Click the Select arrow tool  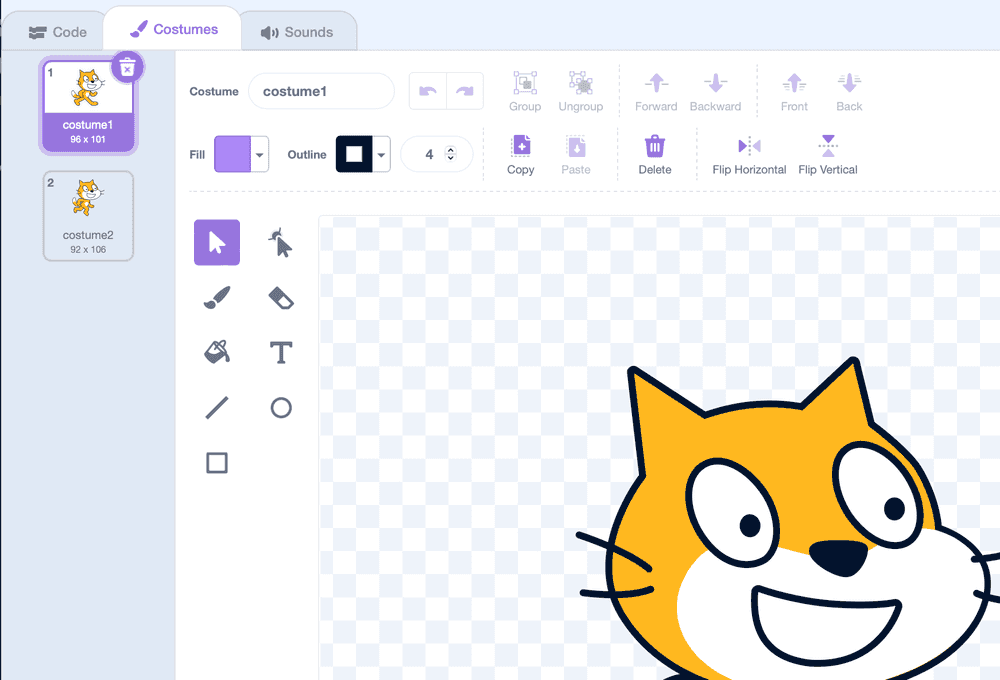pyautogui.click(x=217, y=242)
